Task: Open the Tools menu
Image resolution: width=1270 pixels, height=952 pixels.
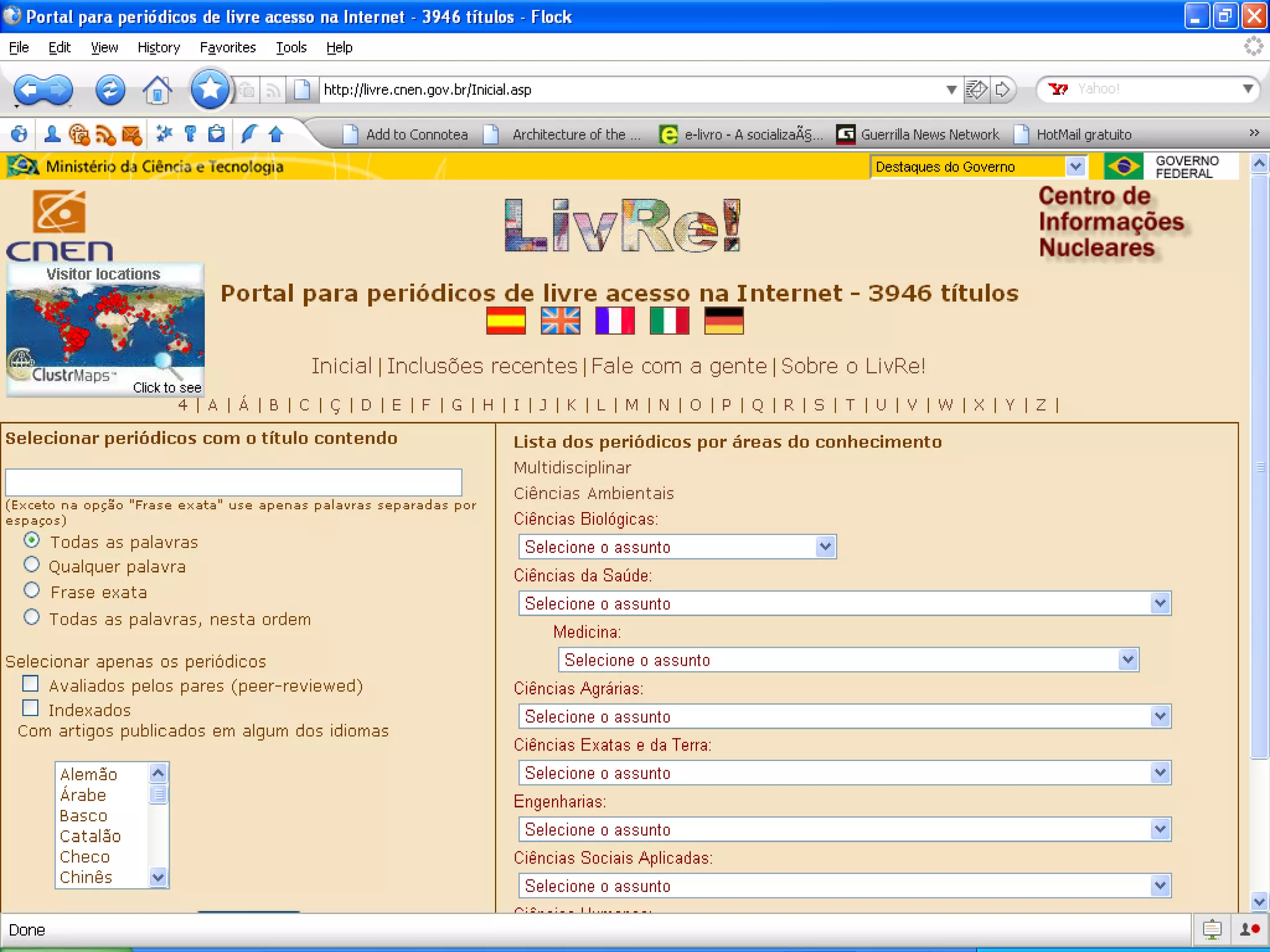Action: click(x=291, y=48)
